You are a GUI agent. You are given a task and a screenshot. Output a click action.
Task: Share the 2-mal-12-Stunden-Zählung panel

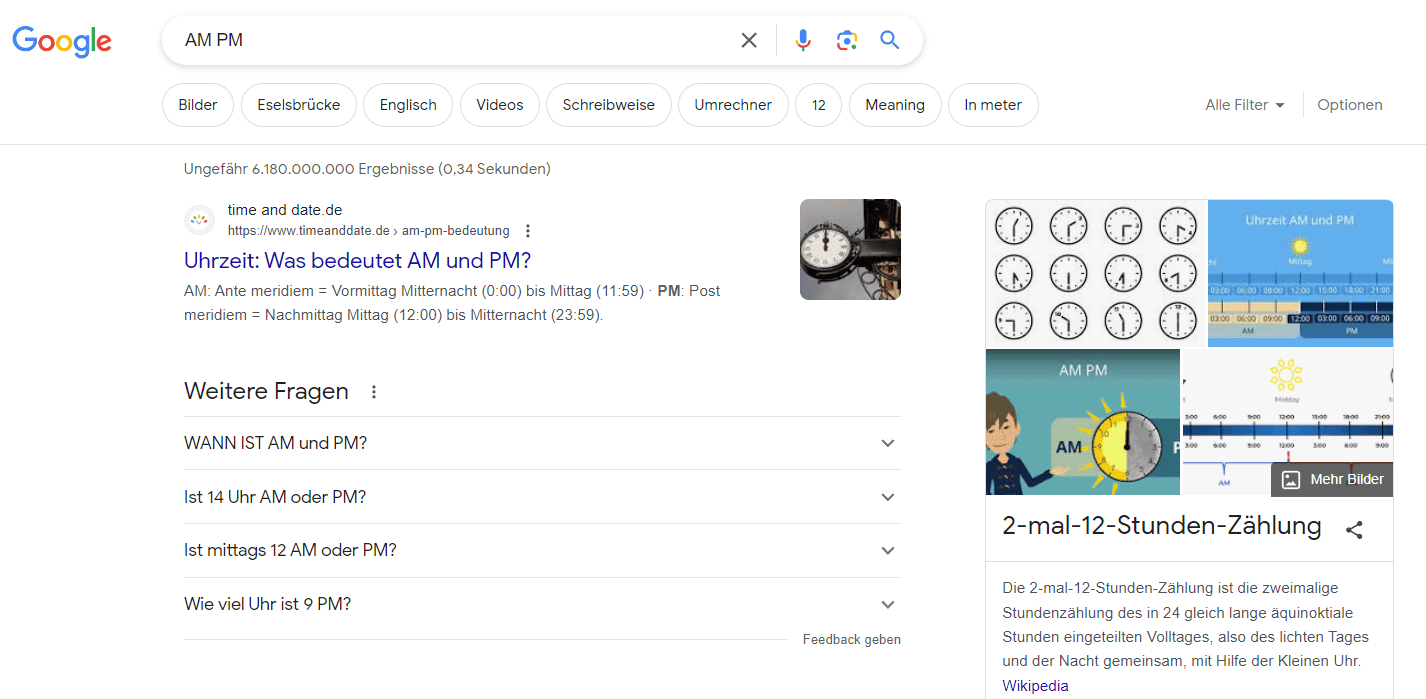[1355, 530]
